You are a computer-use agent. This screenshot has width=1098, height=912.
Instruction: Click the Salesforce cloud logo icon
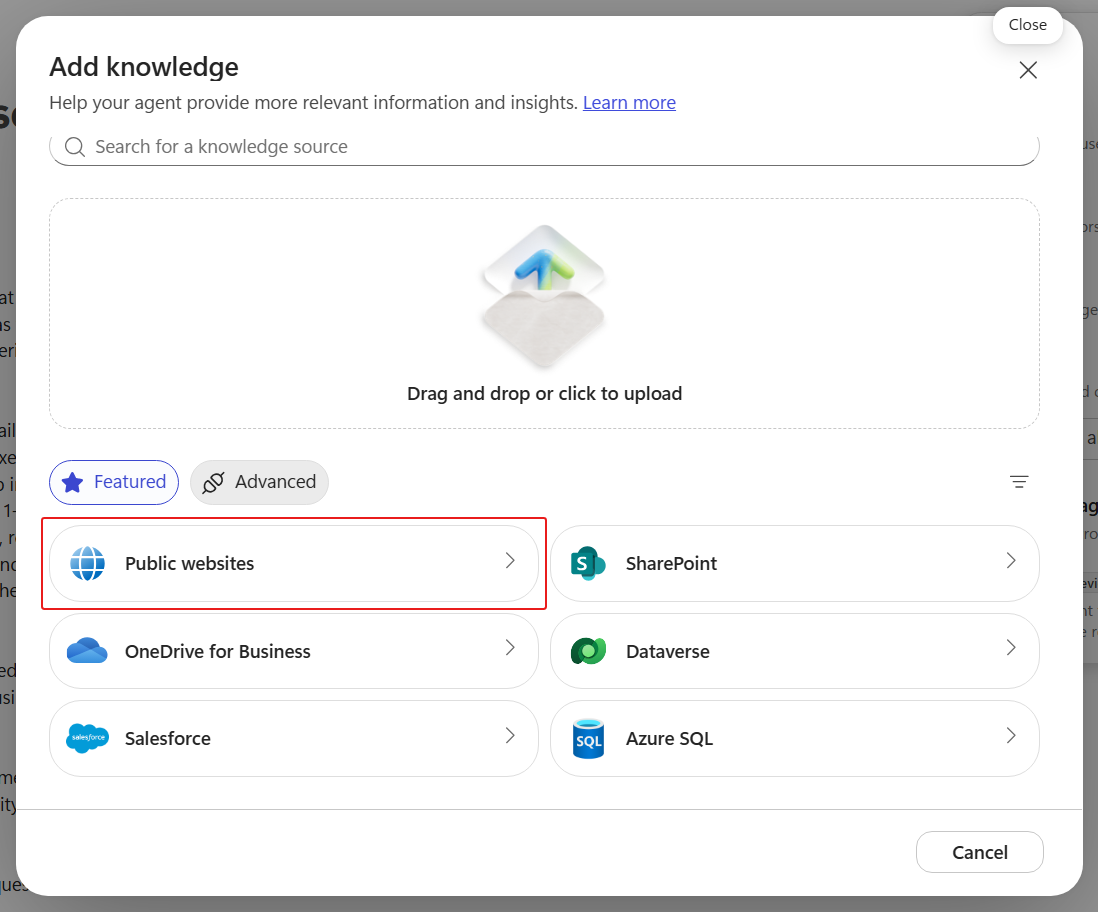pyautogui.click(x=87, y=738)
